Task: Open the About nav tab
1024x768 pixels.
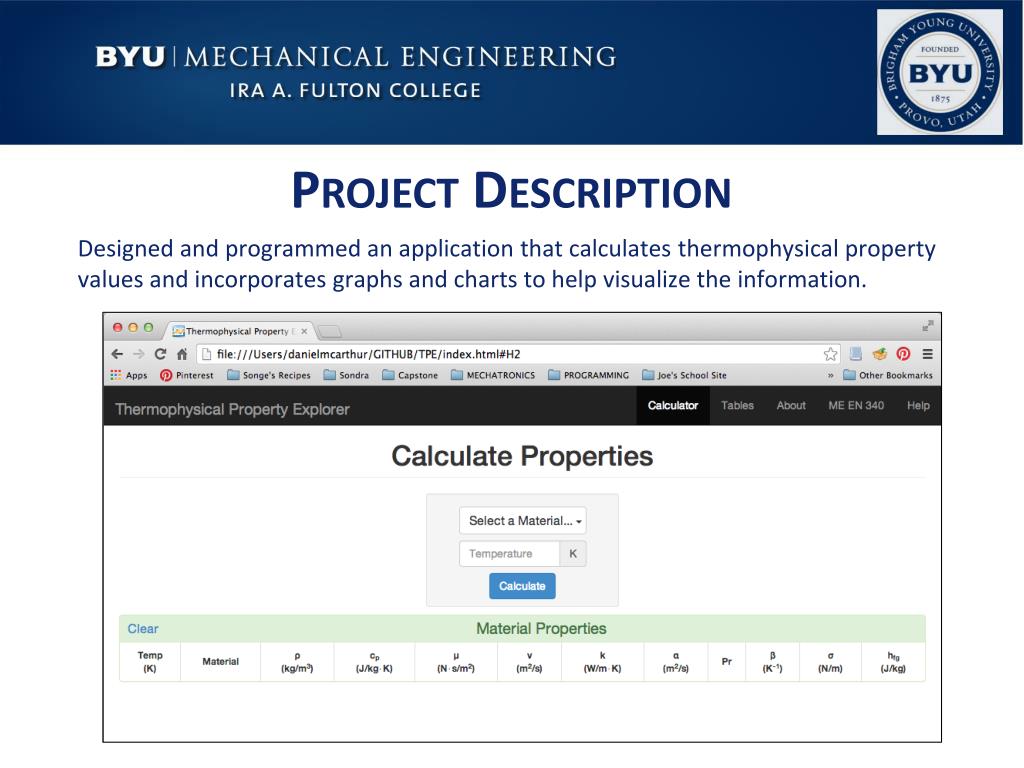Action: pos(791,406)
